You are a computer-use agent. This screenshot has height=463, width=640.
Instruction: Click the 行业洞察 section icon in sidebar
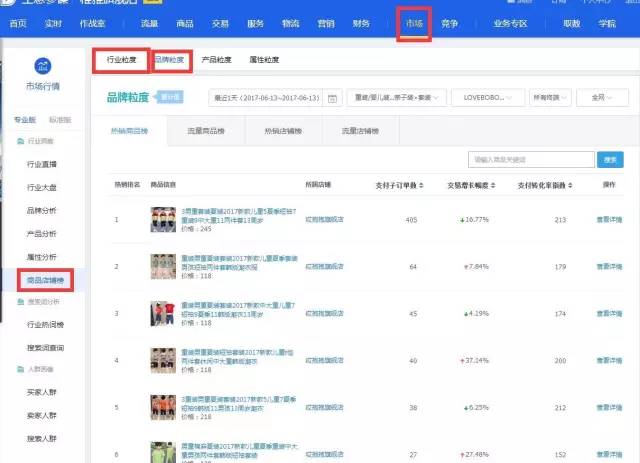[21, 141]
